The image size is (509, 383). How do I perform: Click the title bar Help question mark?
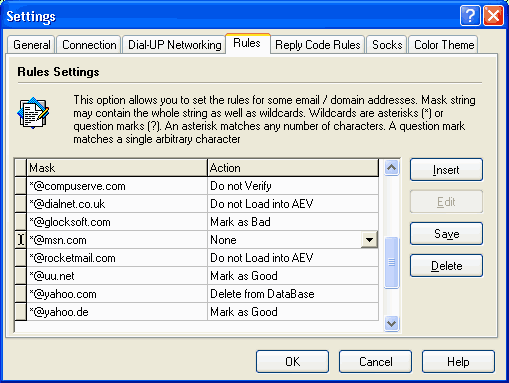click(470, 15)
